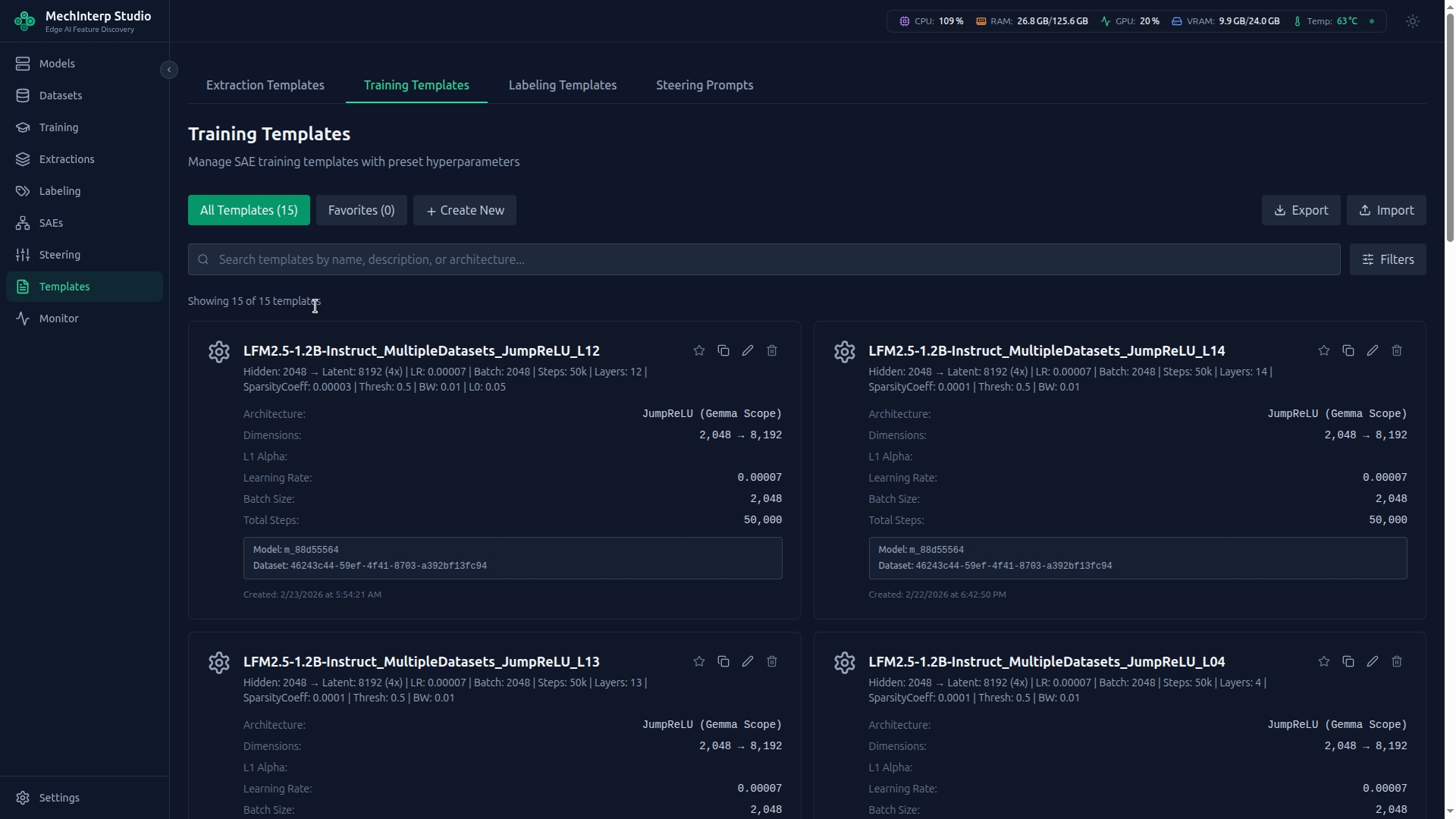The height and width of the screenshot is (819, 1456).
Task: Click L12 card's Model m_88d55564 box
Action: point(513,558)
